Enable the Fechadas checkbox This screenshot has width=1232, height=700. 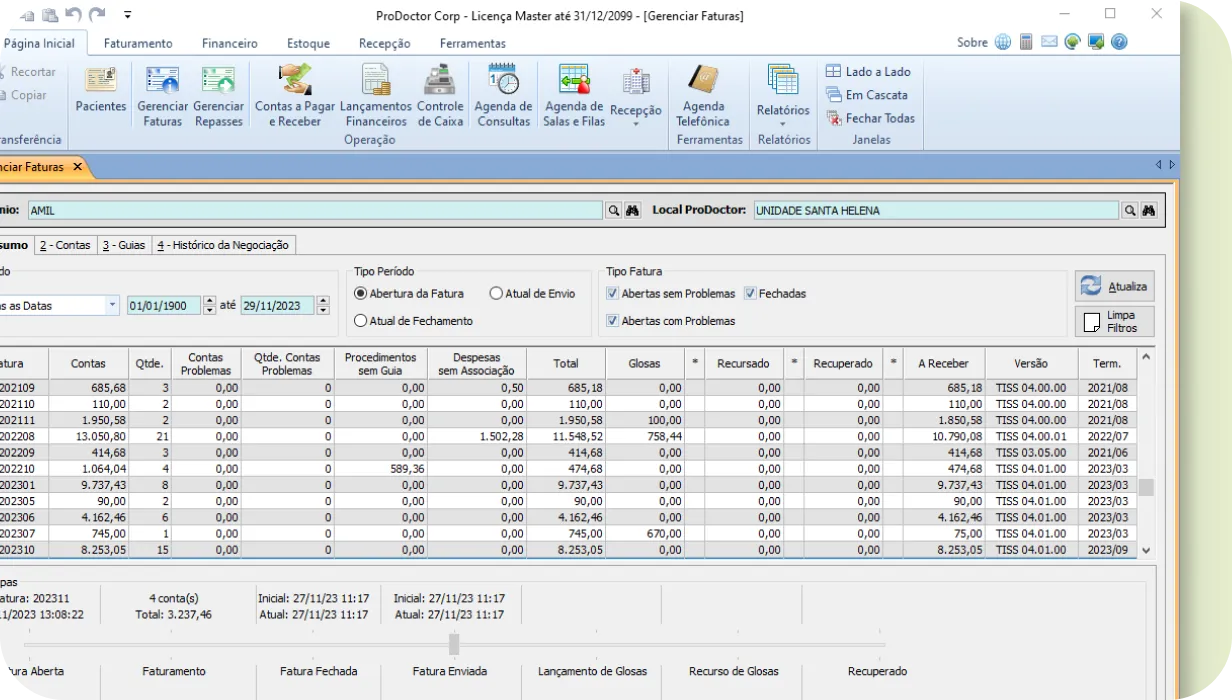click(750, 293)
